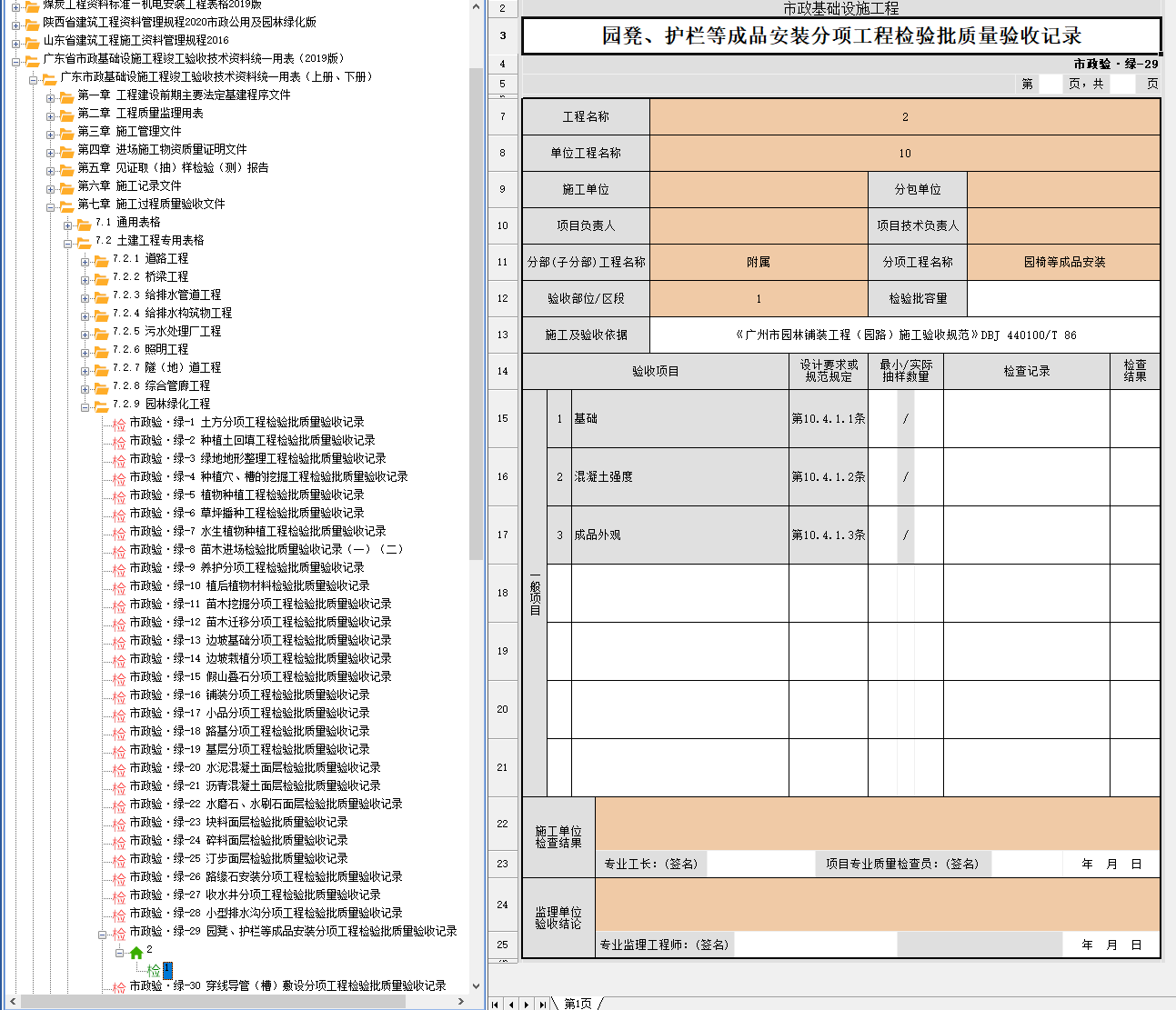Click the 施工及验收依据 standard text cell
The width and height of the screenshot is (1176, 1010).
[x=905, y=335]
